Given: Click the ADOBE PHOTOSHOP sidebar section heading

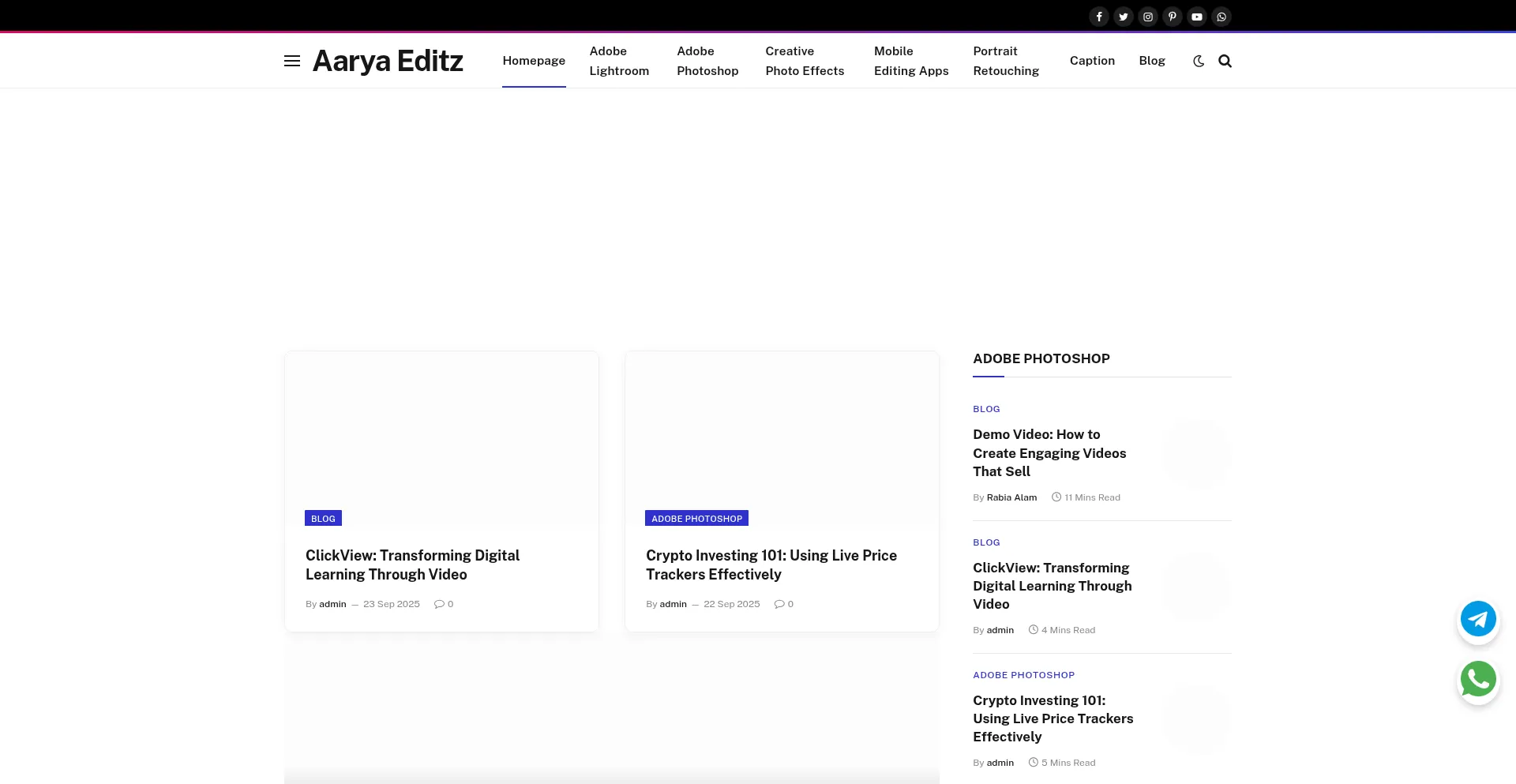Looking at the screenshot, I should (1041, 358).
